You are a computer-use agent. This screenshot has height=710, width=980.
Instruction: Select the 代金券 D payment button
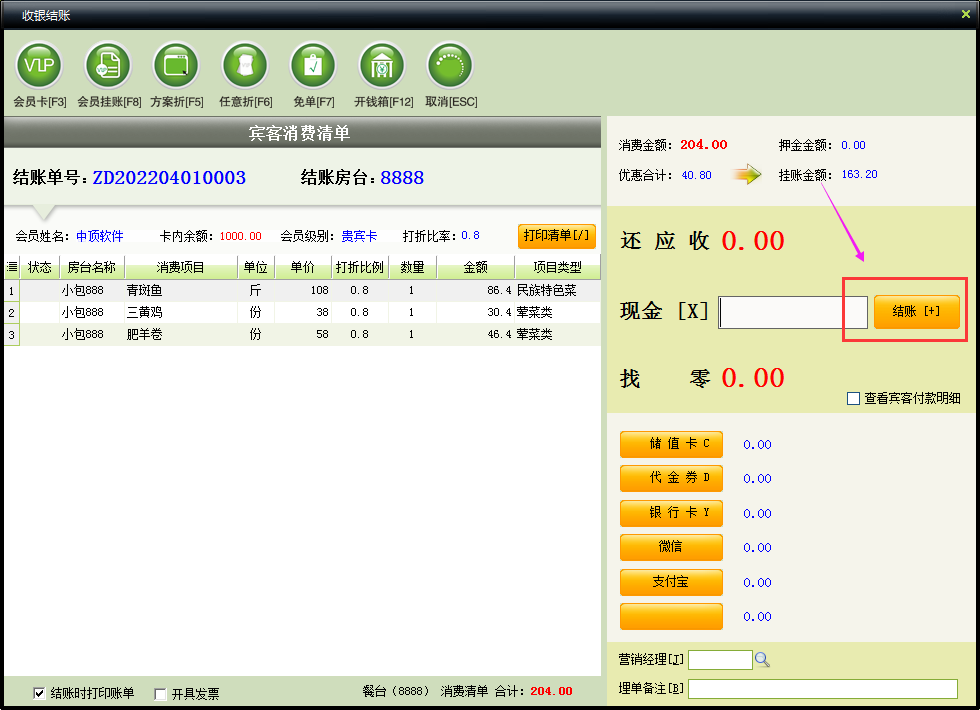[x=671, y=478]
